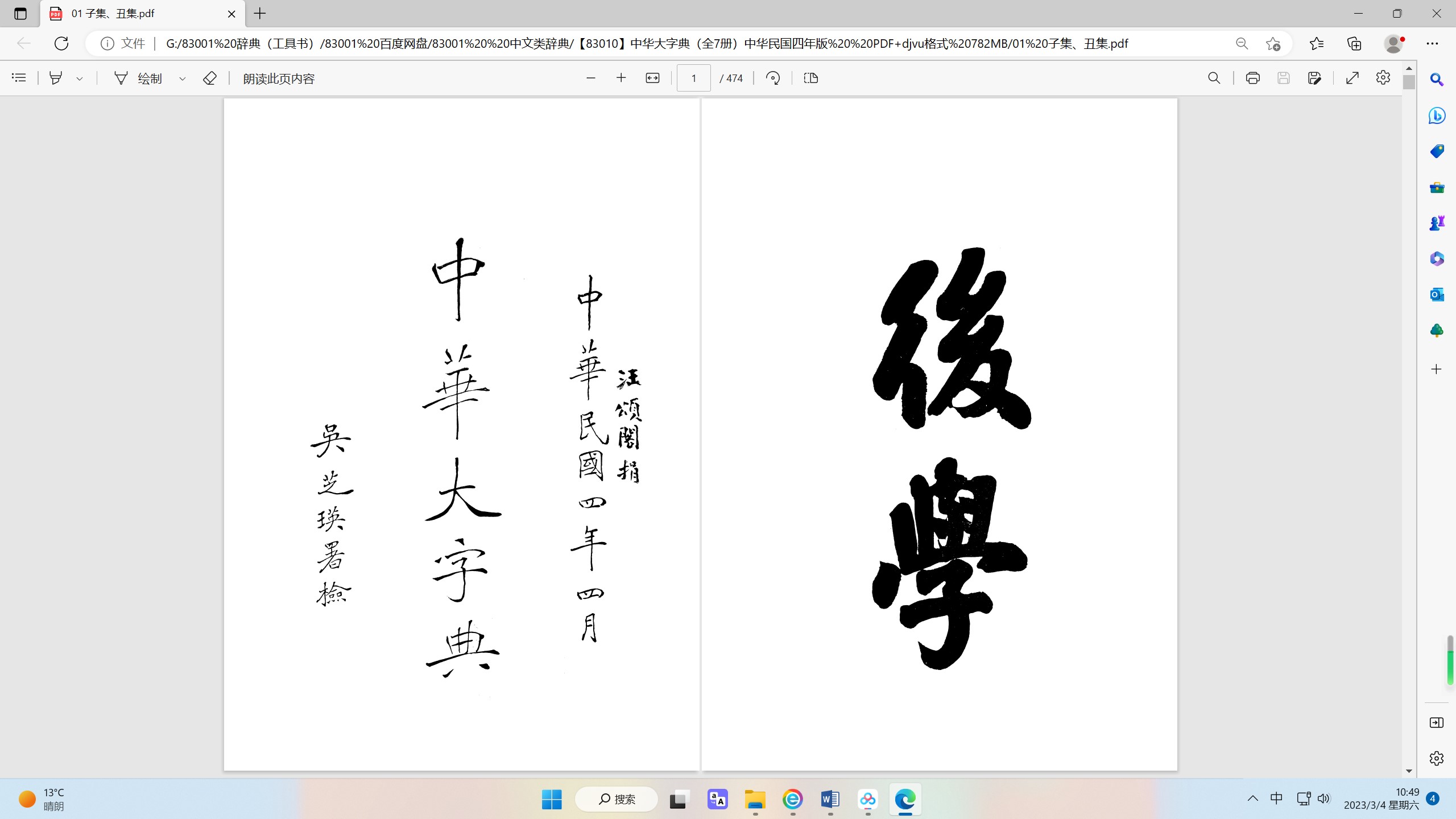Open browser Settings and more menu
This screenshot has width=1456, height=819.
(x=1432, y=44)
